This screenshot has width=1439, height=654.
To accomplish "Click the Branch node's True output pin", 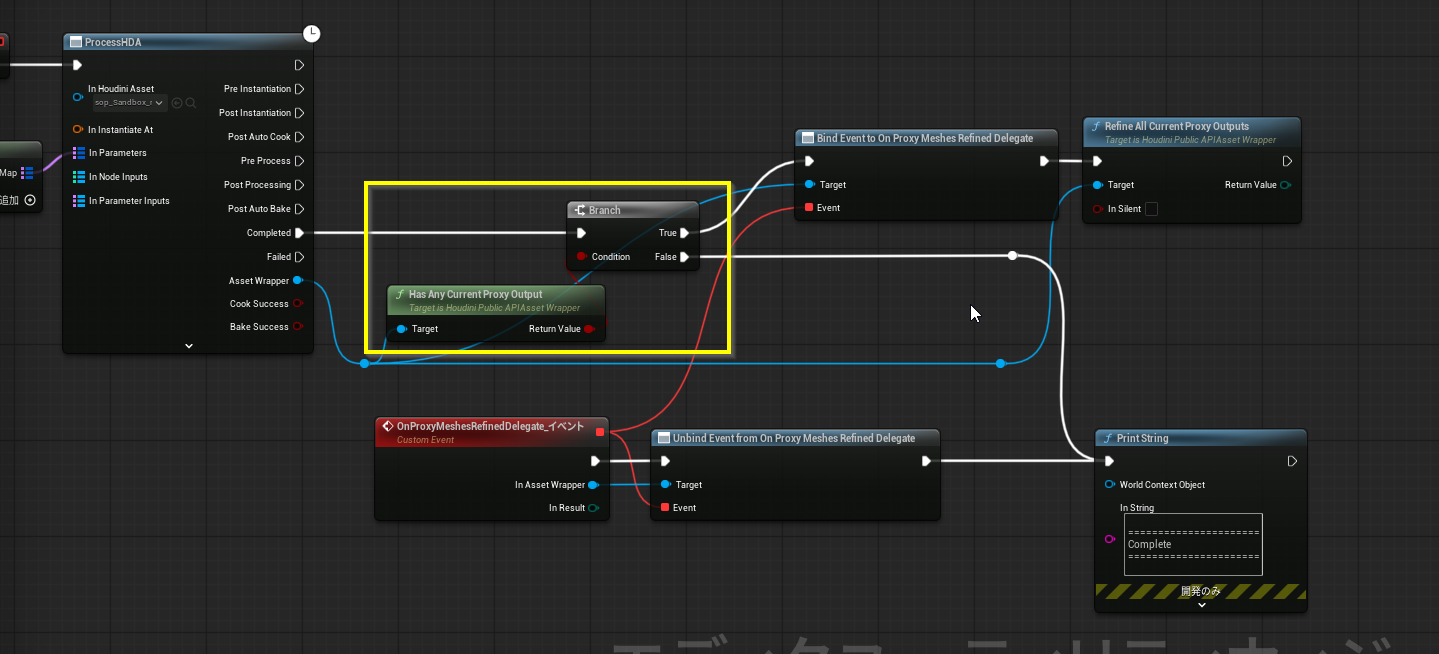I will pyautogui.click(x=685, y=233).
